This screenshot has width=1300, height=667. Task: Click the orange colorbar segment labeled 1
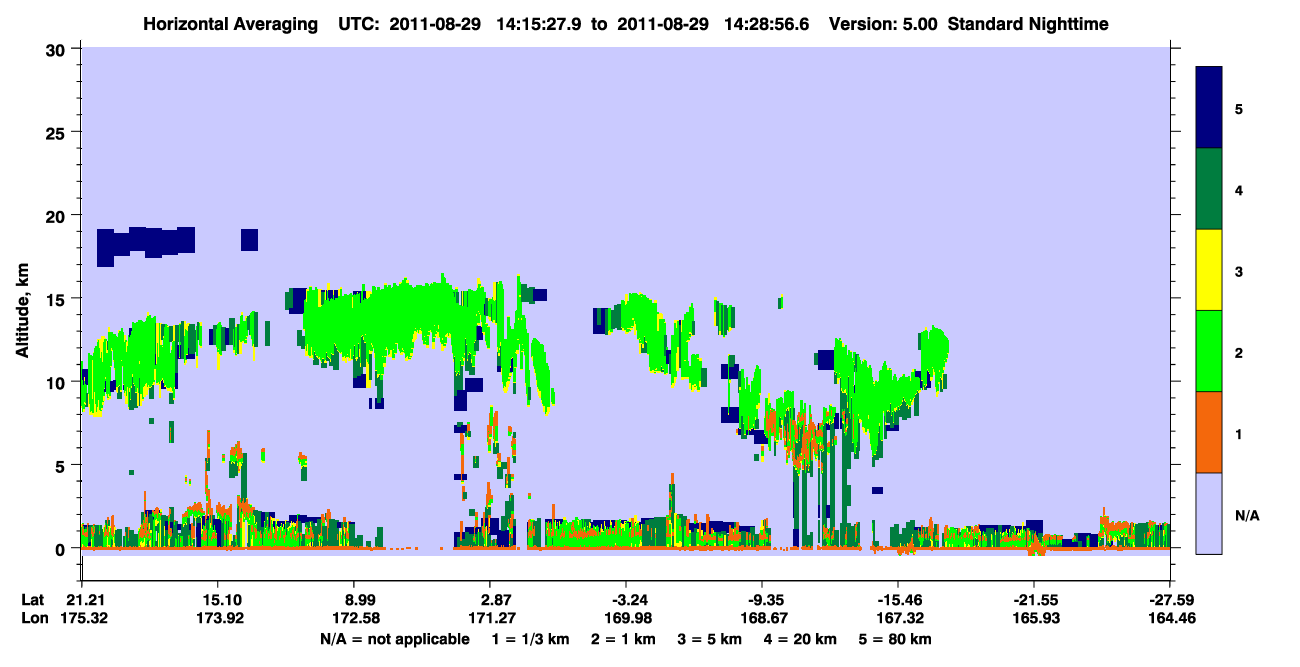[1209, 432]
